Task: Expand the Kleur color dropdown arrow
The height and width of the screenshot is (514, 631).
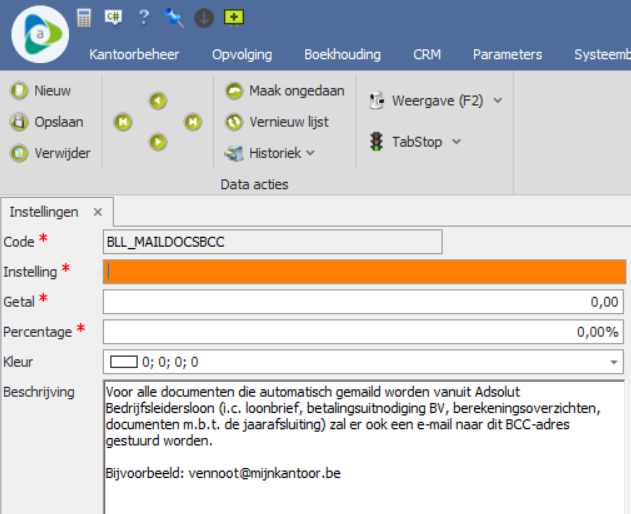Action: [614, 362]
